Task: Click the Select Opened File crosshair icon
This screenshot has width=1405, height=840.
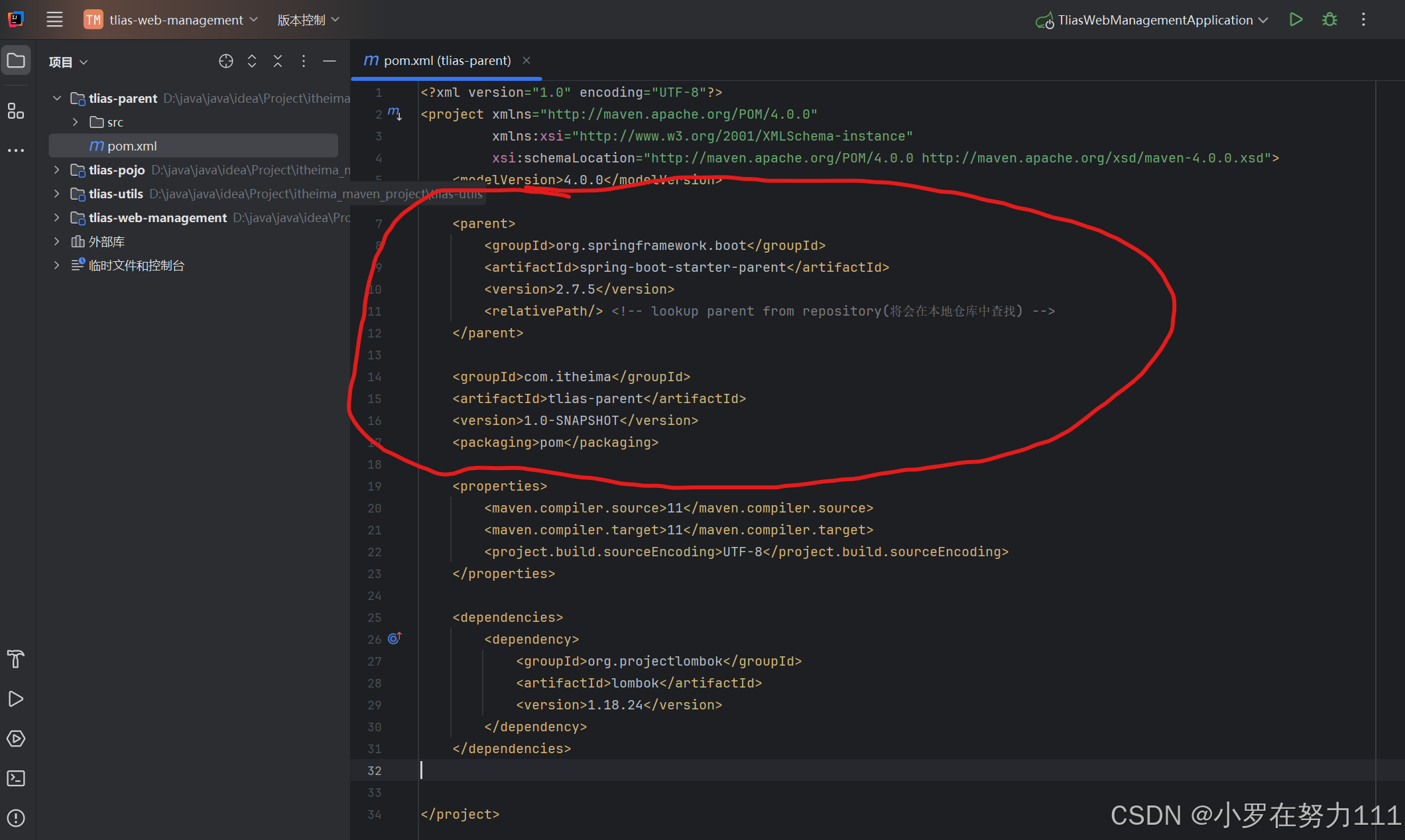Action: [x=226, y=61]
